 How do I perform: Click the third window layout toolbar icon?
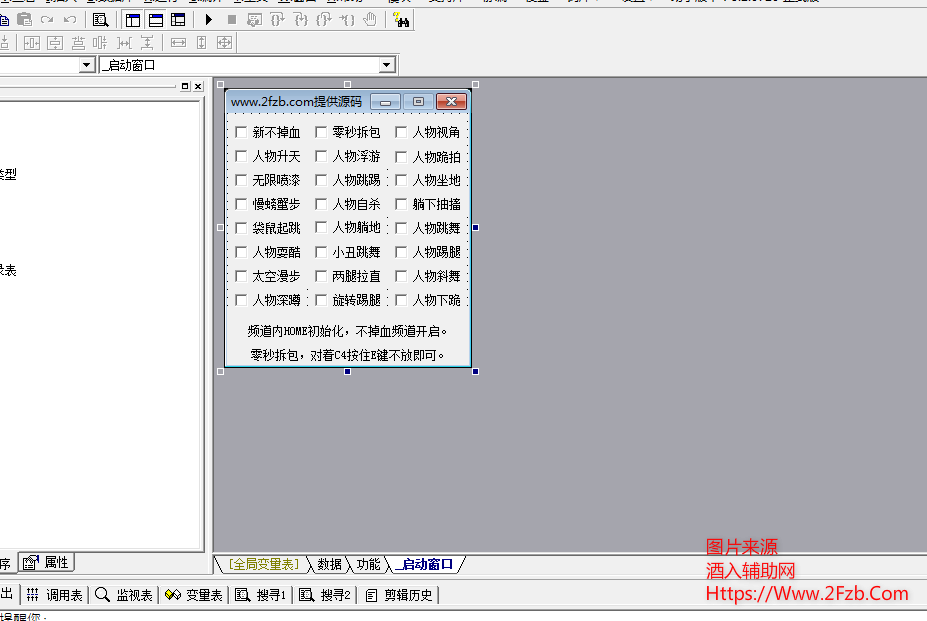[177, 19]
